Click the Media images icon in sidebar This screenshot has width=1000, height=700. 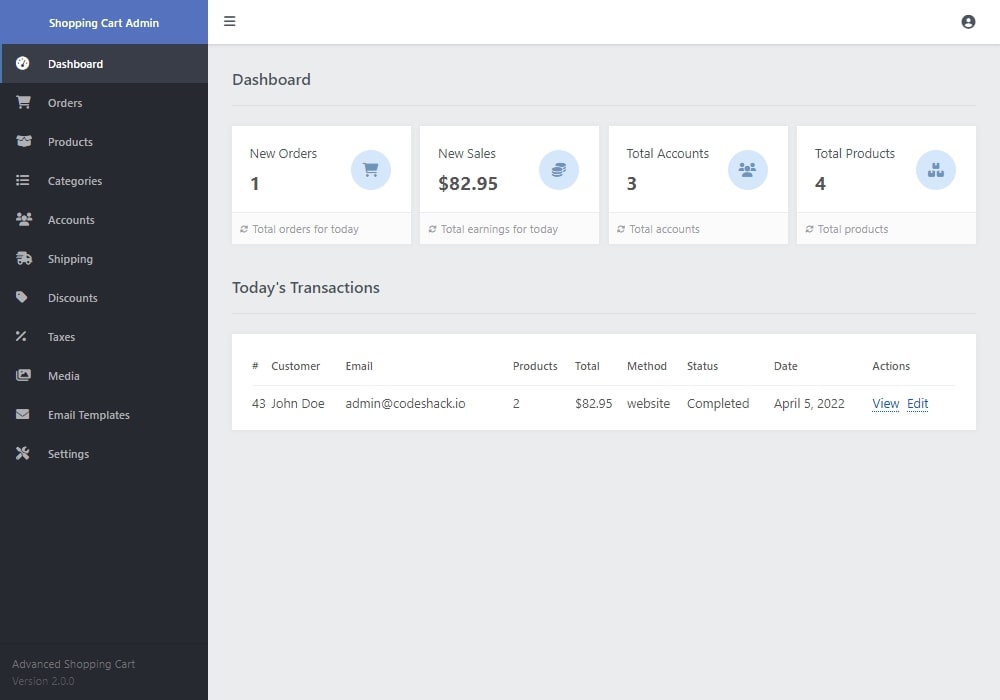click(x=23, y=375)
